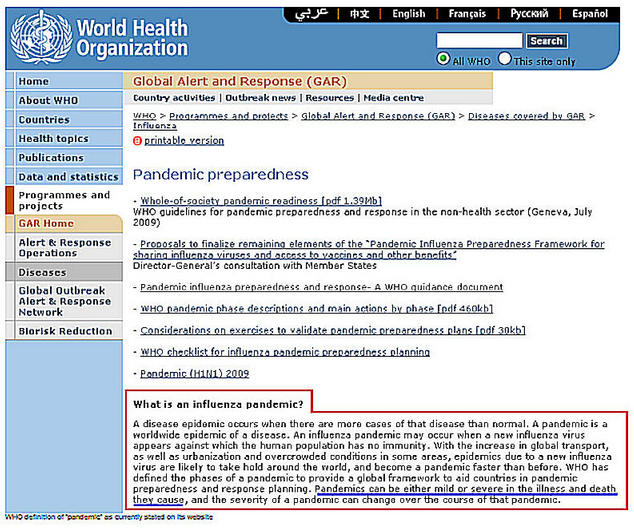634x528 pixels.
Task: Click the What is an influenza pandemic? heading
Action: click(x=218, y=405)
